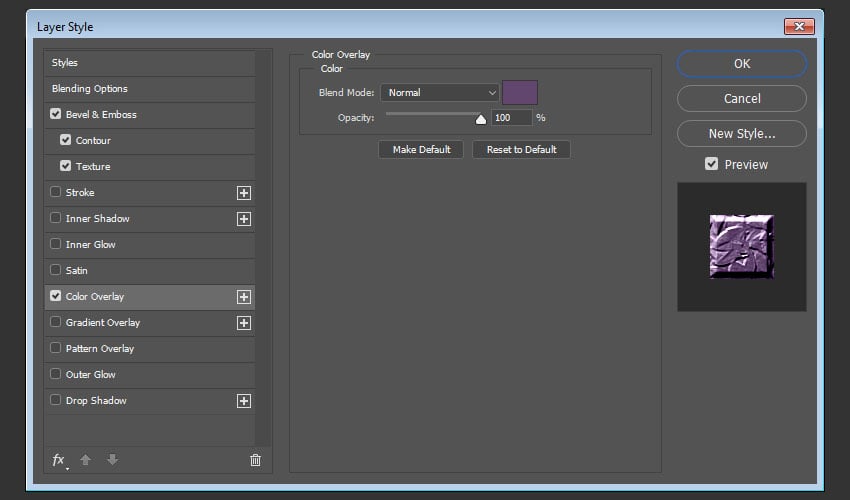Click the Cancel button
850x500 pixels.
742,99
